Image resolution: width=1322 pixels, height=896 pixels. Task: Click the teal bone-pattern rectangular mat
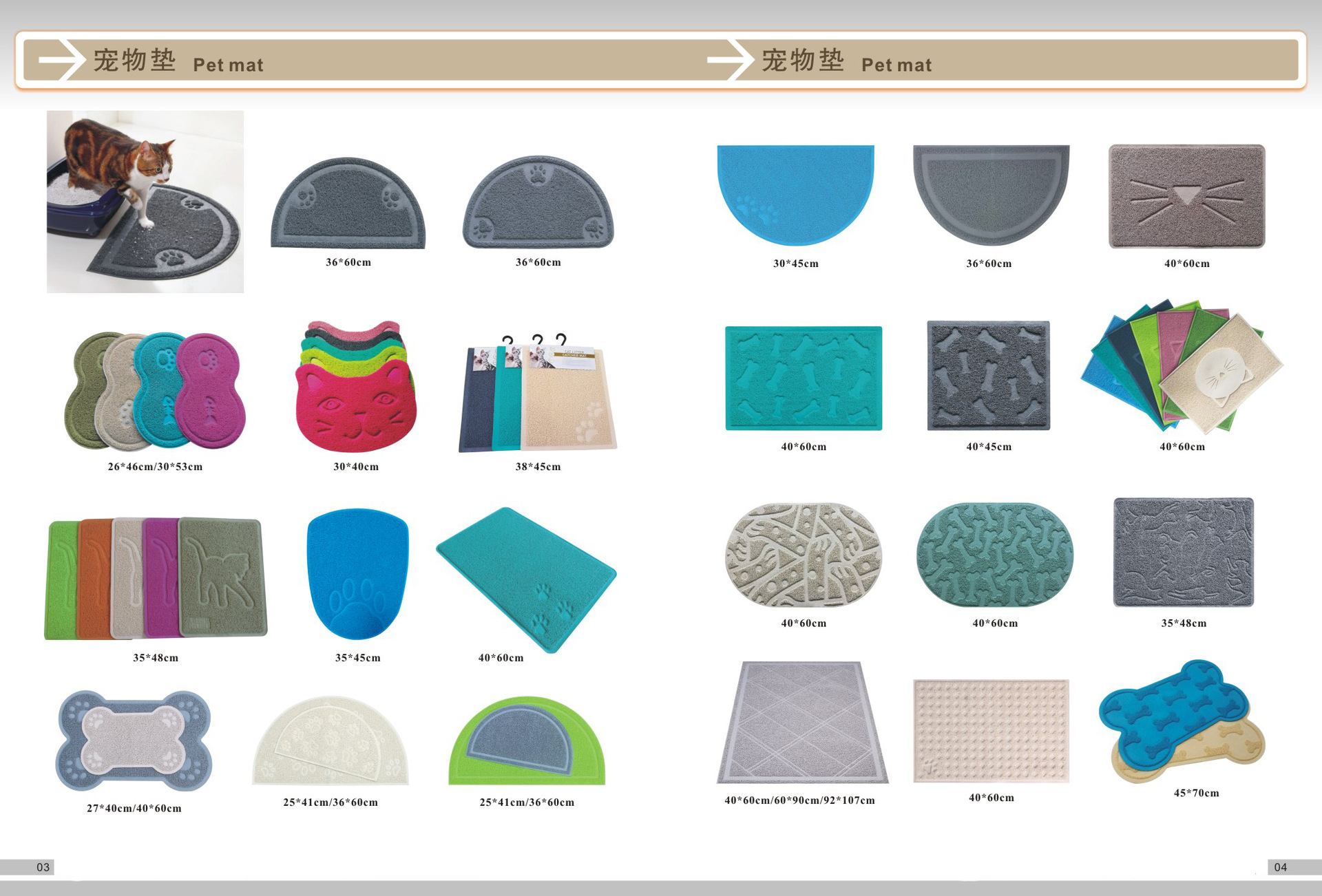803,378
